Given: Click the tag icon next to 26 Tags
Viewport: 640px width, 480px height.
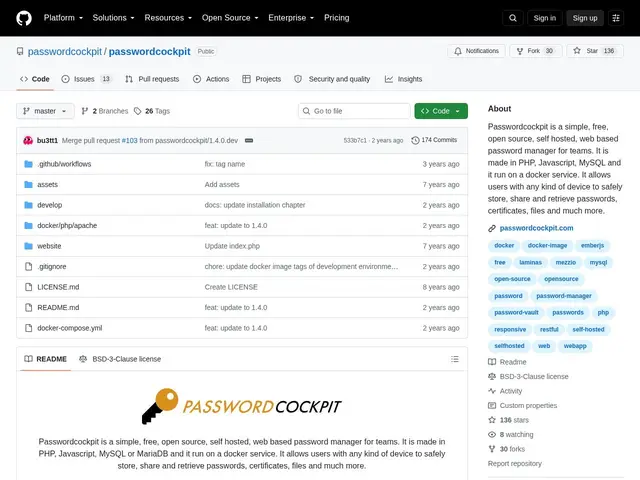Looking at the screenshot, I should coord(138,111).
